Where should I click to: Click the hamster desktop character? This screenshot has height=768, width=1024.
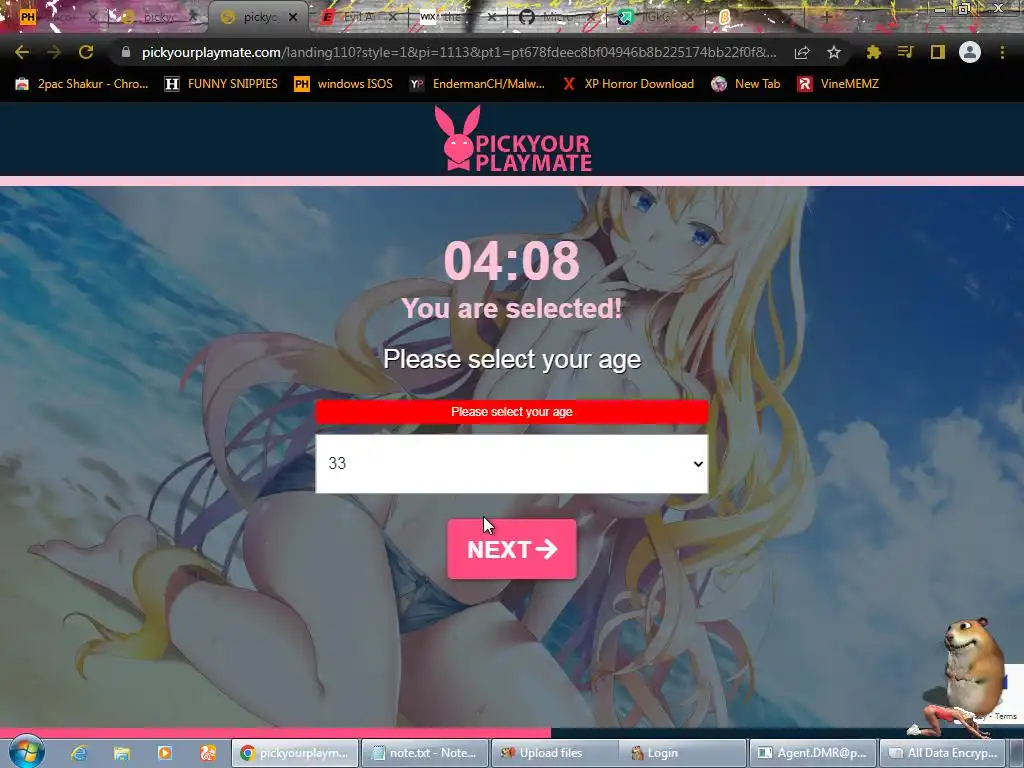click(x=973, y=669)
